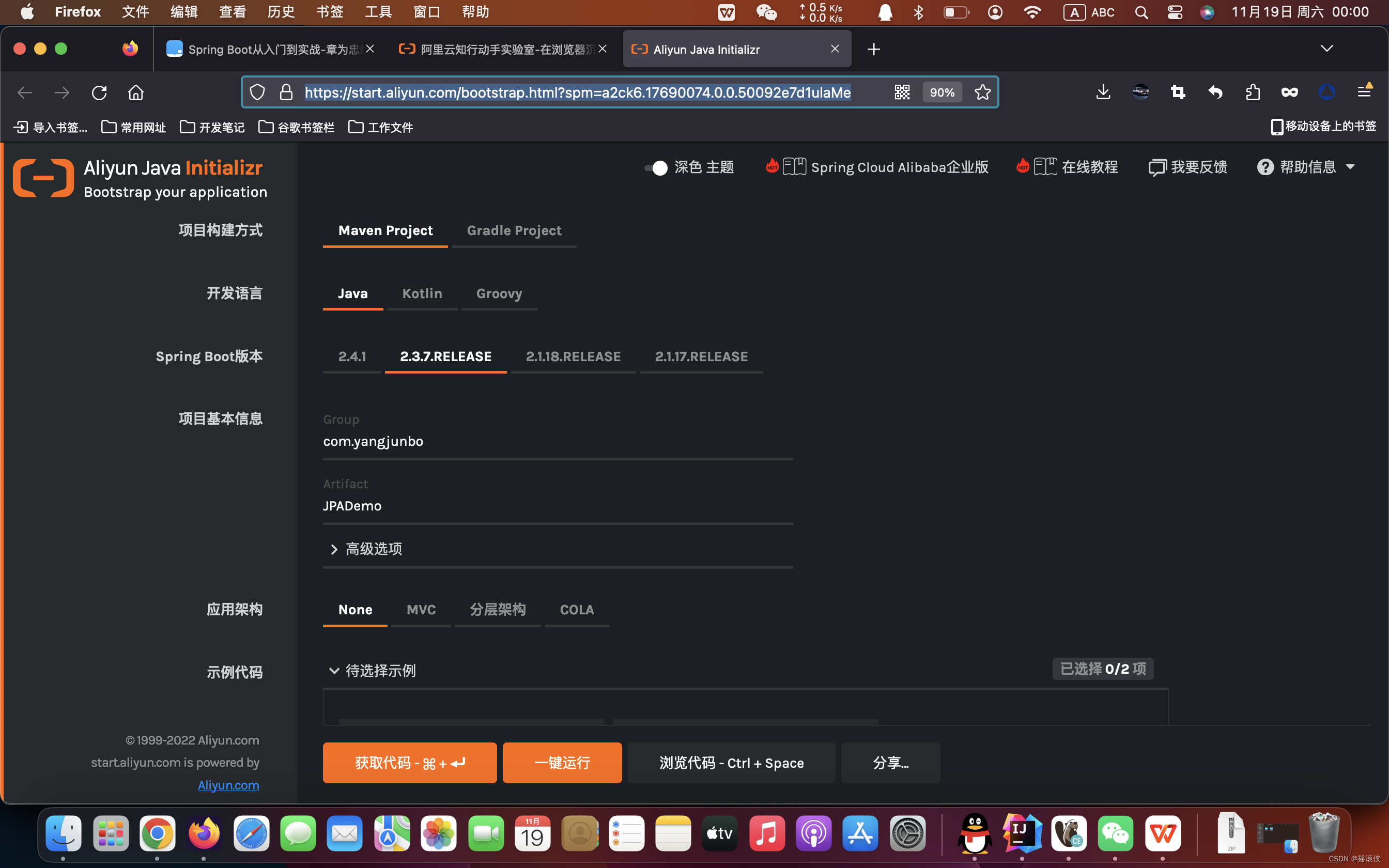Open Pocket via the infinity icon
Screen dimensions: 1389x868
click(1289, 92)
